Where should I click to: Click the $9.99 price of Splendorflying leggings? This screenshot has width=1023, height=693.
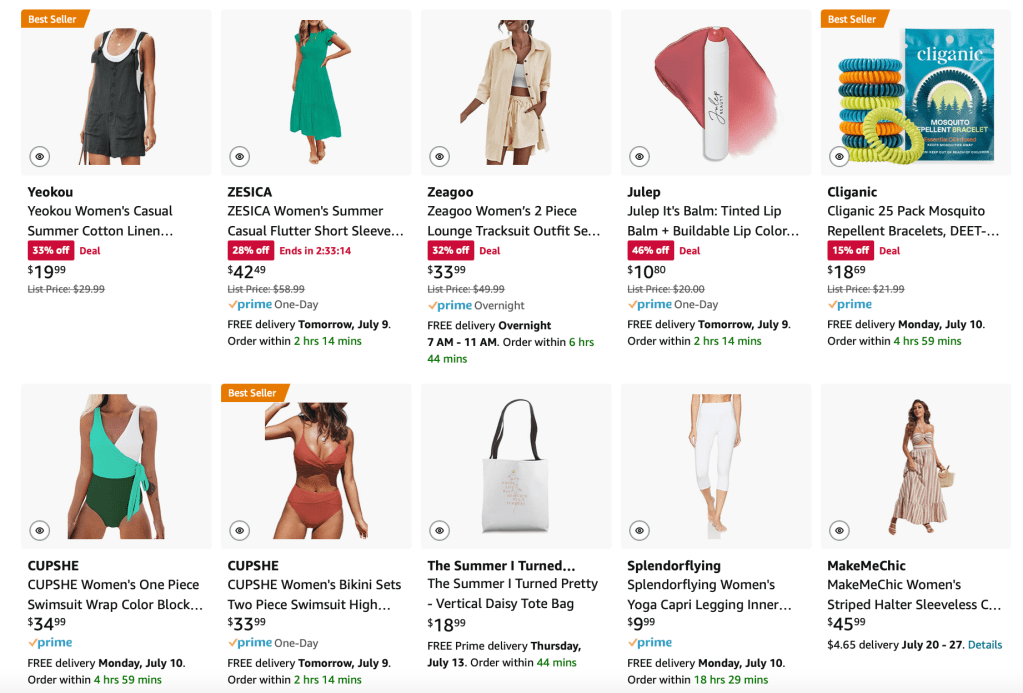[x=642, y=624]
